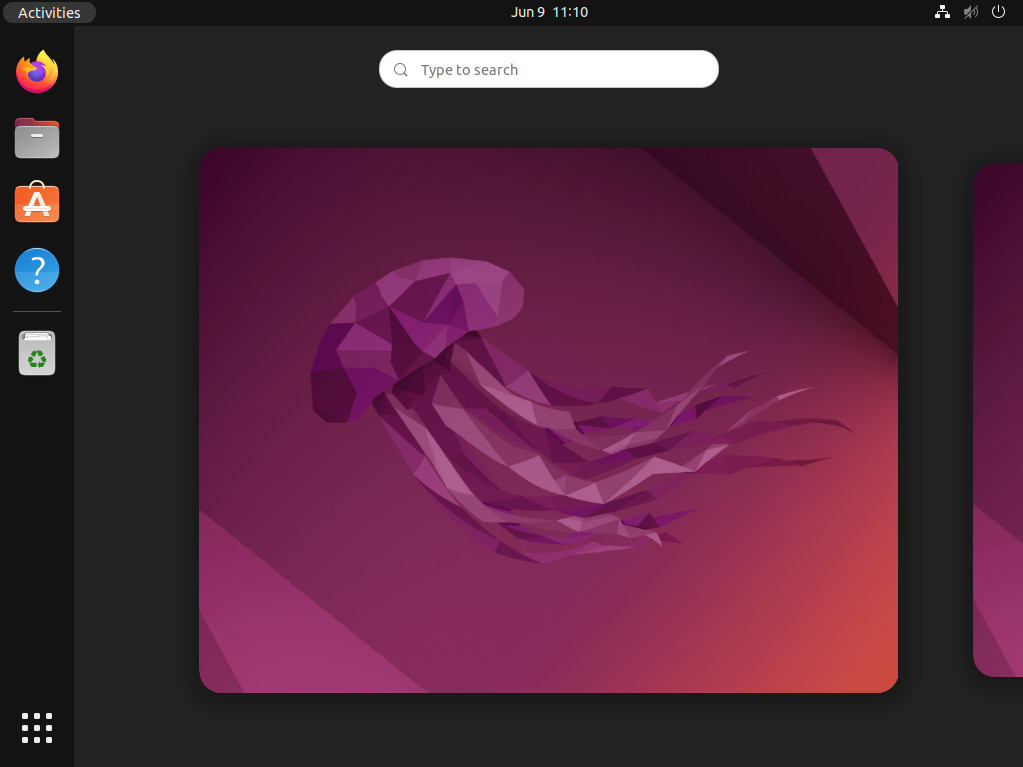The height and width of the screenshot is (767, 1023).
Task: Select the jellyfish wallpaper window
Action: 548,420
